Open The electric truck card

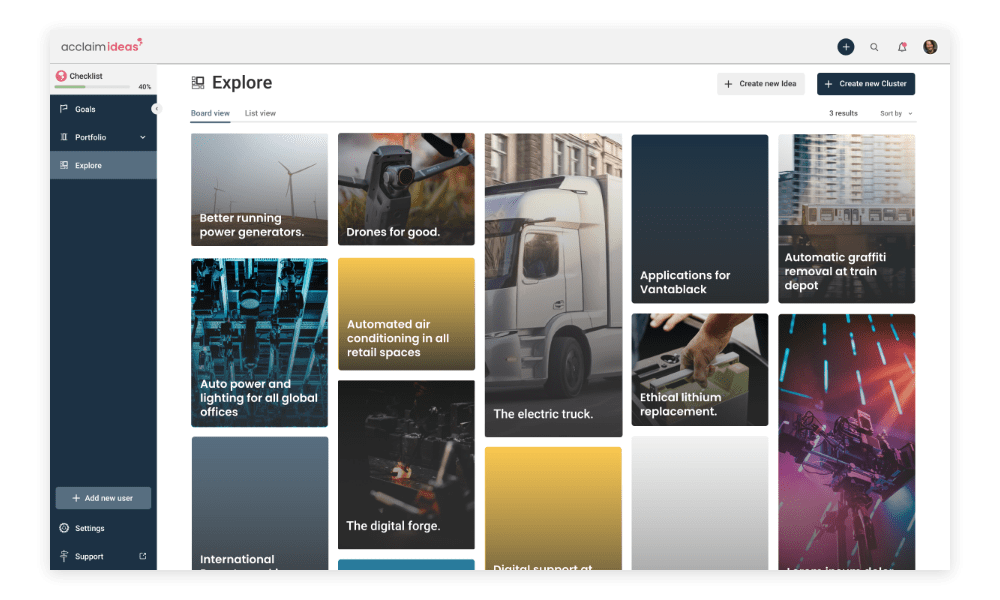pos(553,285)
